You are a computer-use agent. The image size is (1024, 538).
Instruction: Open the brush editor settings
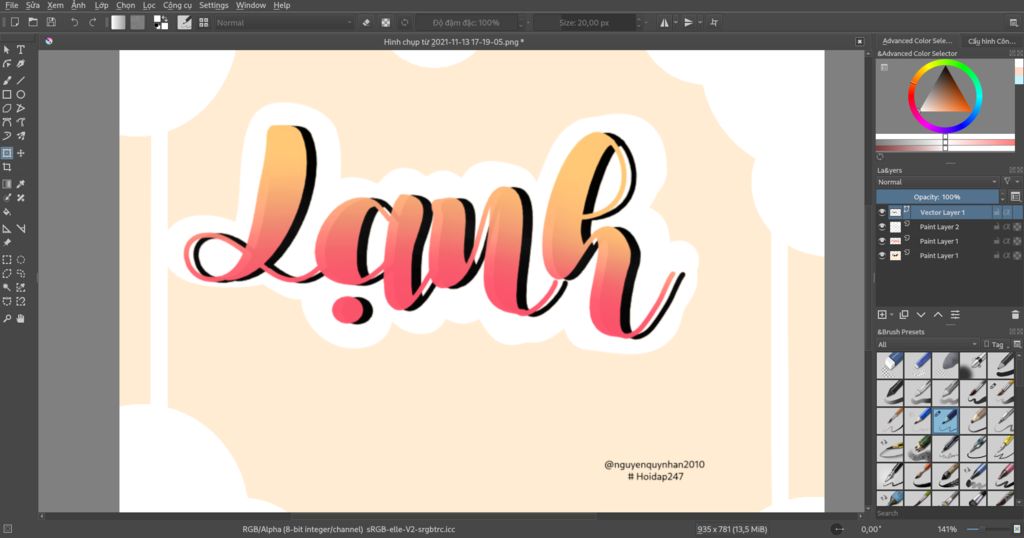pos(185,22)
